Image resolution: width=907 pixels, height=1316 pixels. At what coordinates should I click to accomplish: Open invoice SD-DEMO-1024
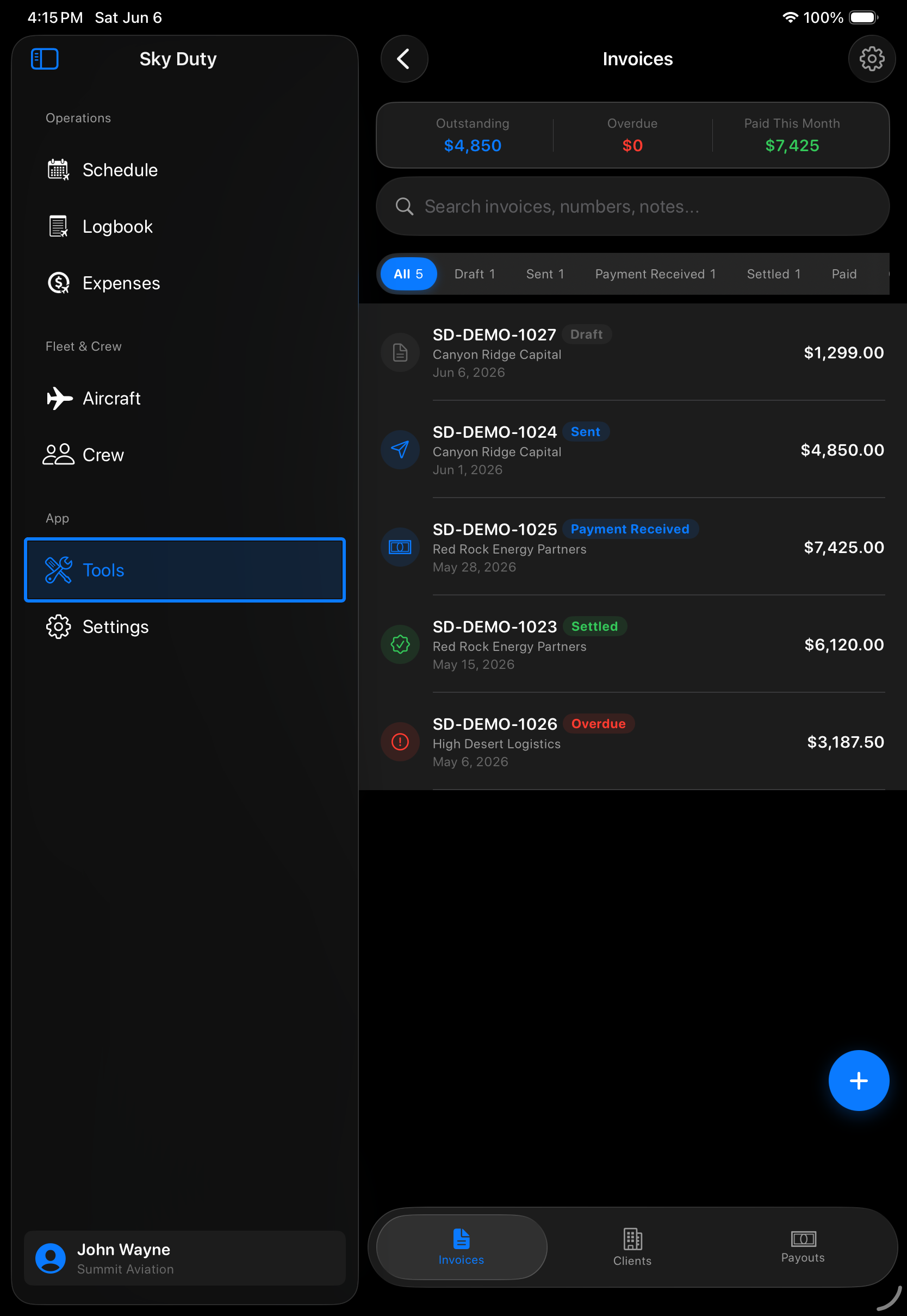(632, 450)
